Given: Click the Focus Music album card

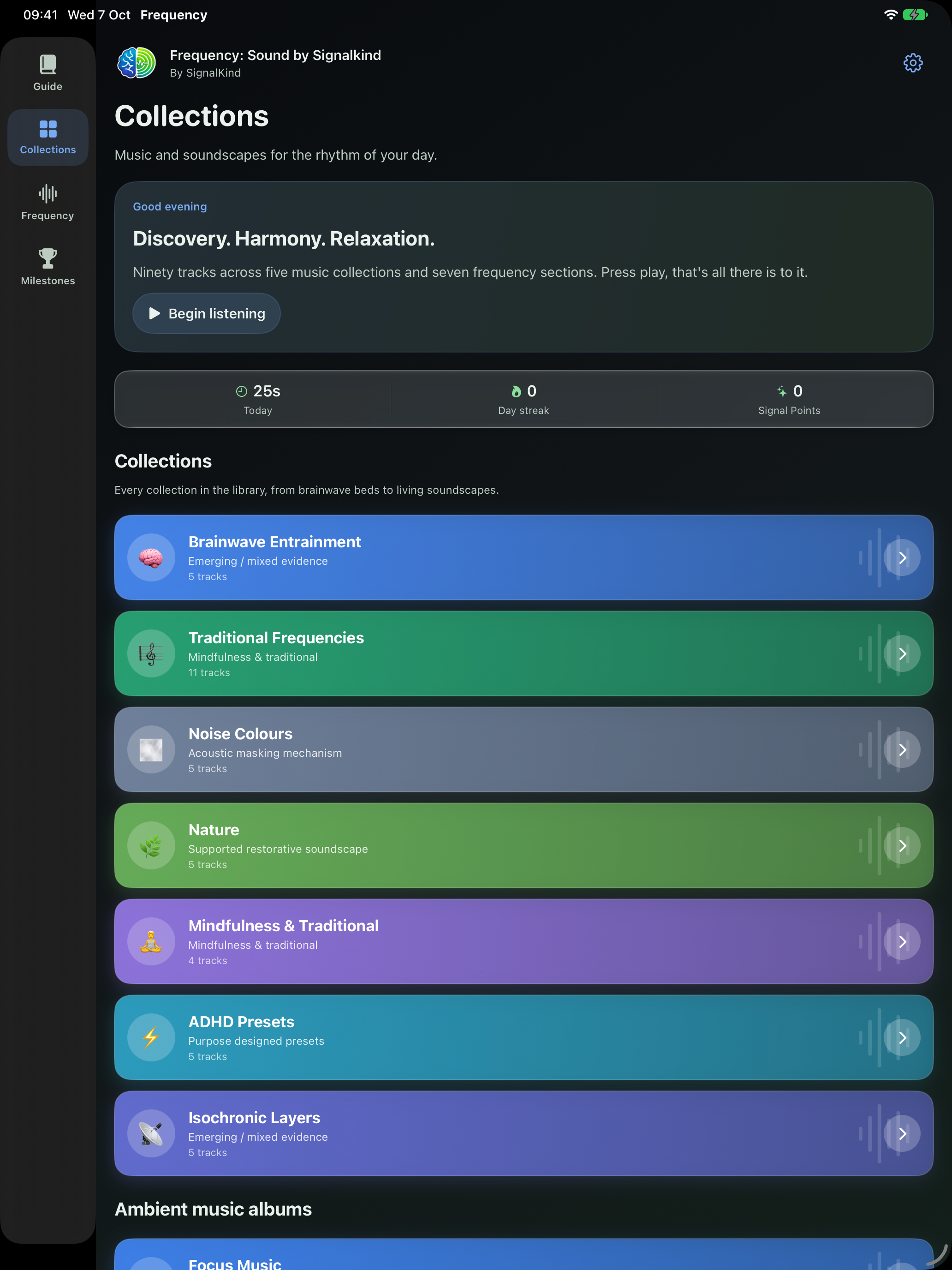Looking at the screenshot, I should click(x=524, y=1254).
